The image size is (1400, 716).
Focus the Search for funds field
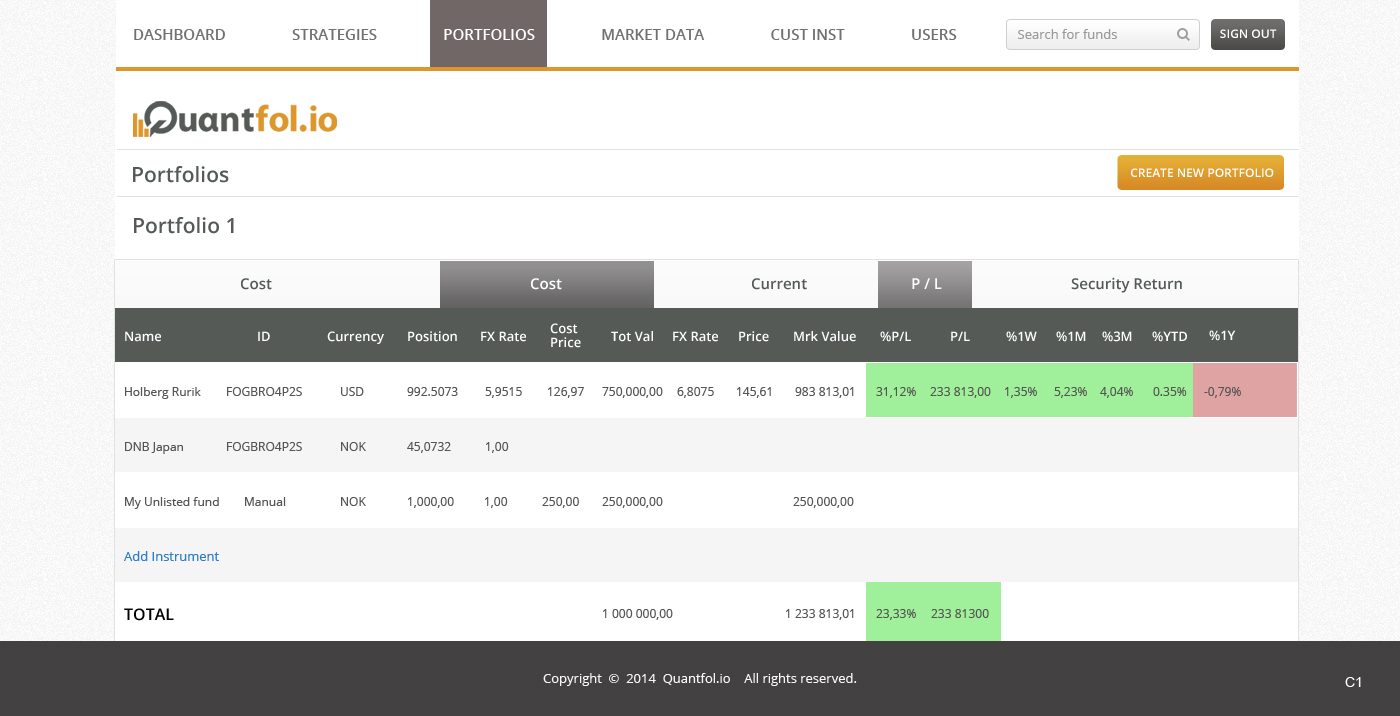pos(1102,34)
